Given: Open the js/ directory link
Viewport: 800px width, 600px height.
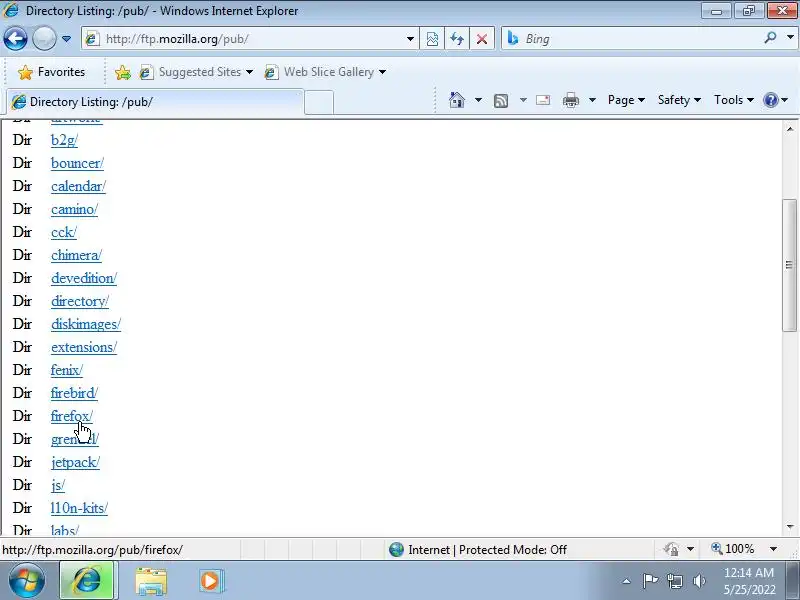Looking at the screenshot, I should click(58, 485).
